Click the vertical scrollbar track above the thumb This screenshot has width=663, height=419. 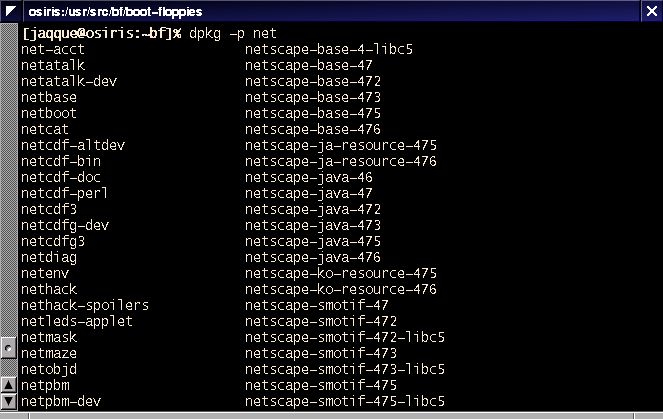8,180
